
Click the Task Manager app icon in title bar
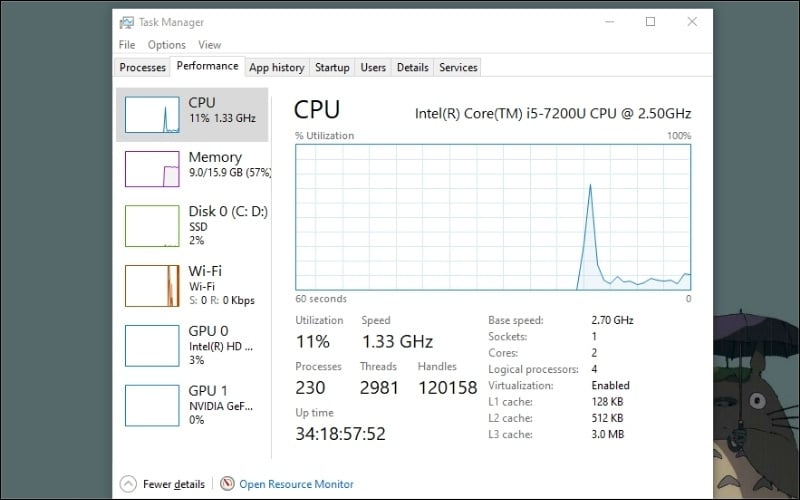tap(127, 22)
